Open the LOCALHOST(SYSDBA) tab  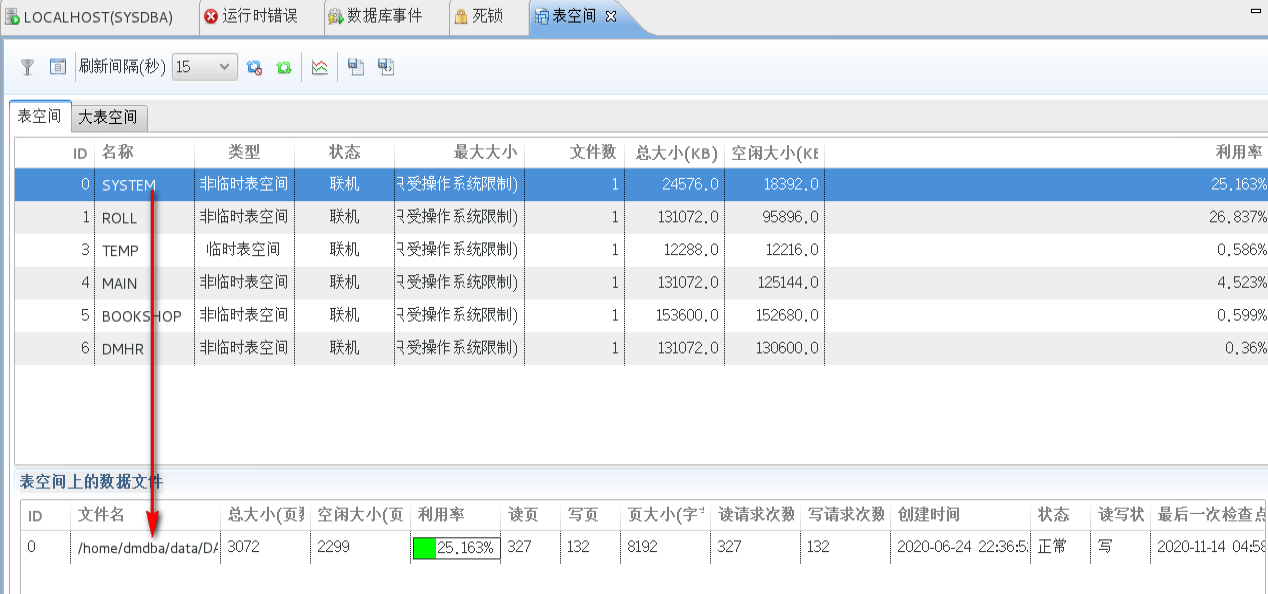[90, 16]
